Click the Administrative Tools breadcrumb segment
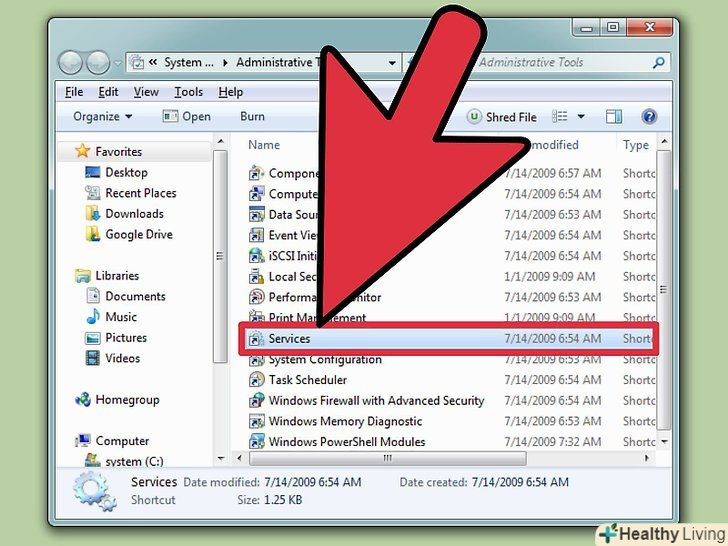Viewport: 728px width, 546px height. point(278,62)
